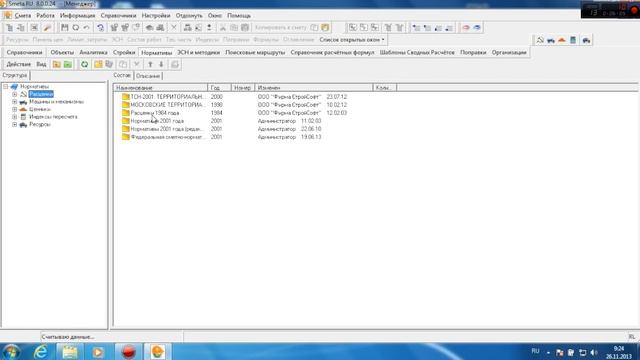Image resolution: width=640 pixels, height=360 pixels.
Task: Click the green circular refresh icon
Action: (84, 64)
